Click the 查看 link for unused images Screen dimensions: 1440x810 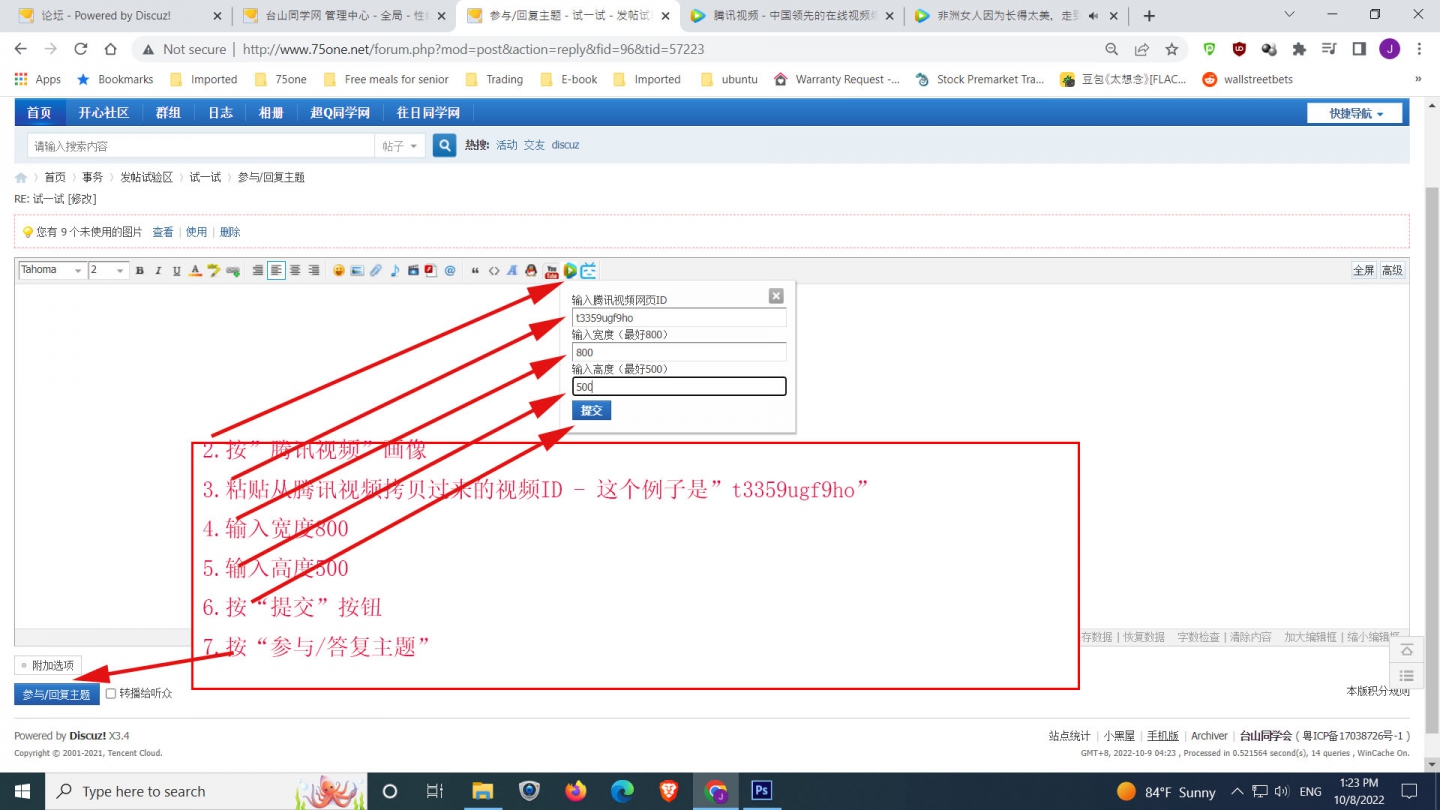(163, 232)
